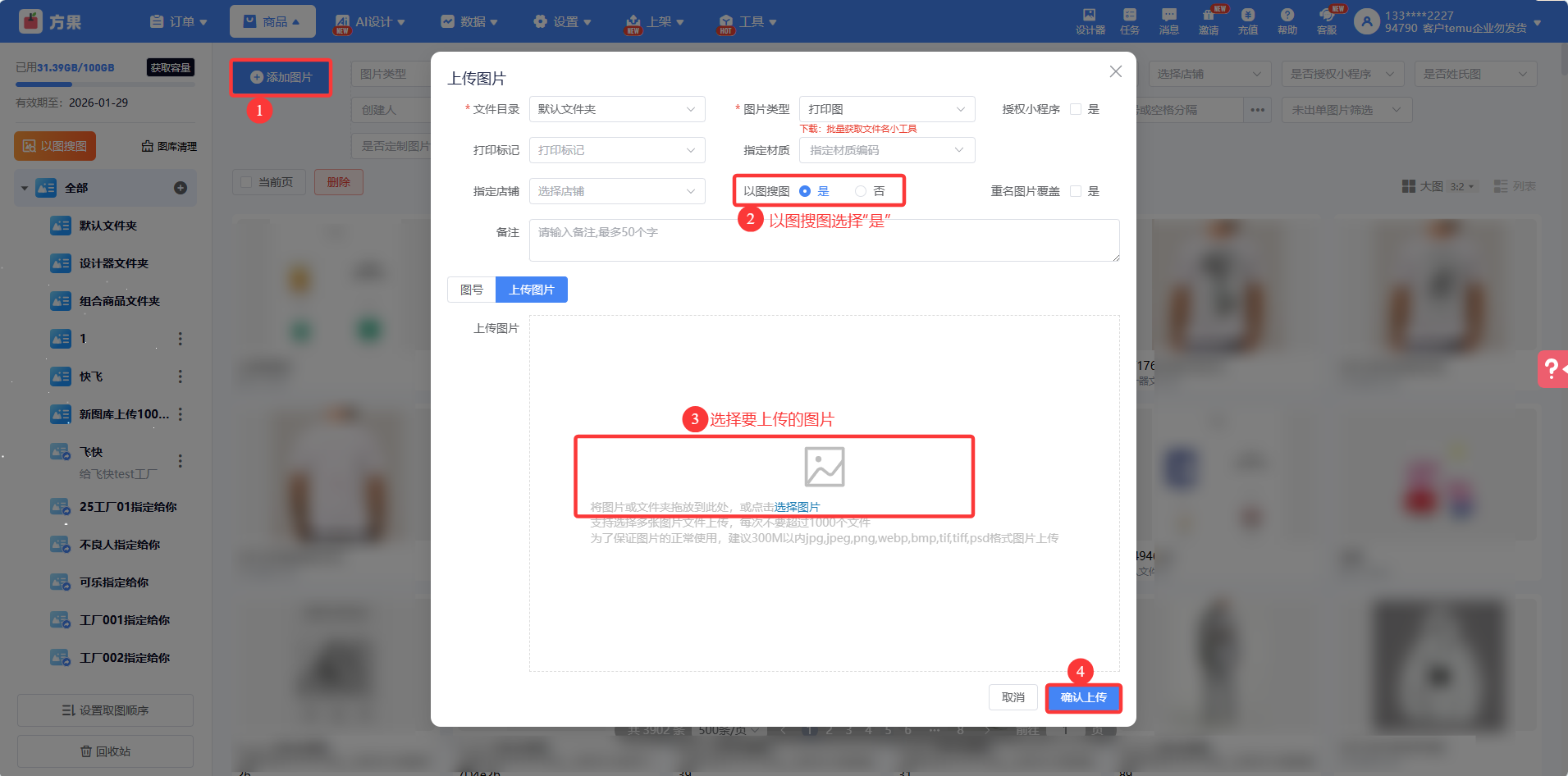Click 批量获取文件名小工具 download link
The height and width of the screenshot is (776, 1568).
(x=871, y=129)
